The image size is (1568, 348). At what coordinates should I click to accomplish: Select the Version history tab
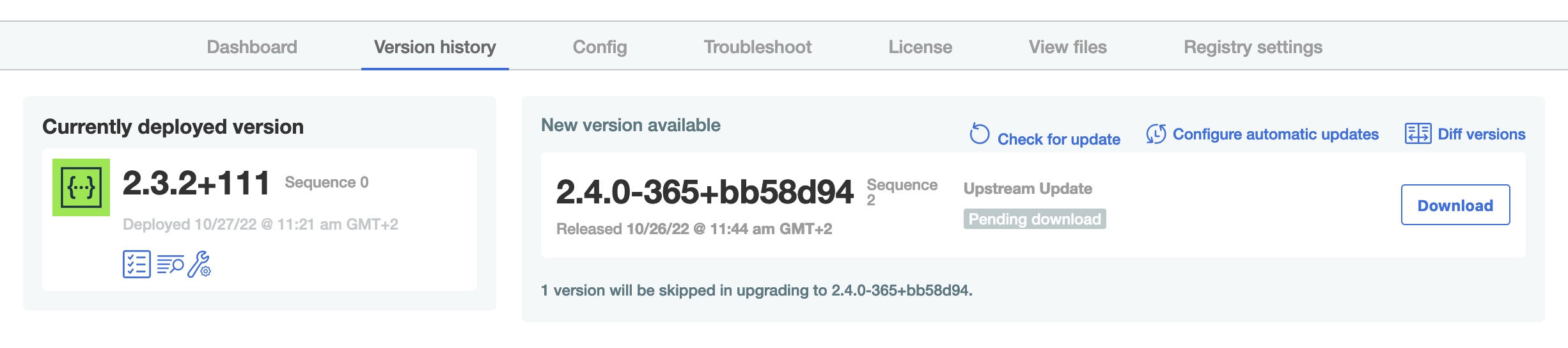pyautogui.click(x=435, y=47)
